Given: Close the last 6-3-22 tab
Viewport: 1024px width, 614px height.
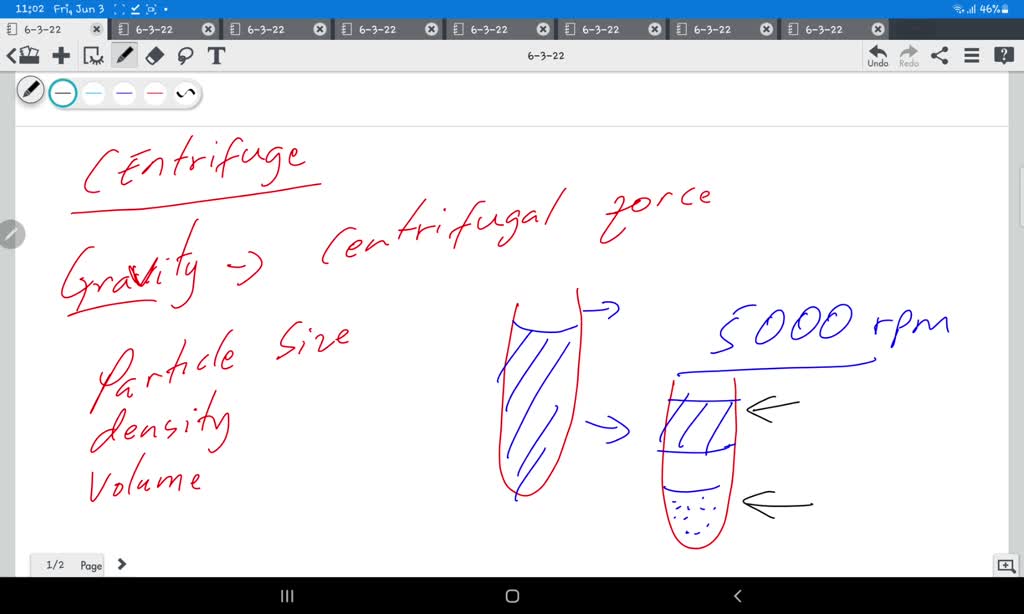Looking at the screenshot, I should pyautogui.click(x=878, y=29).
